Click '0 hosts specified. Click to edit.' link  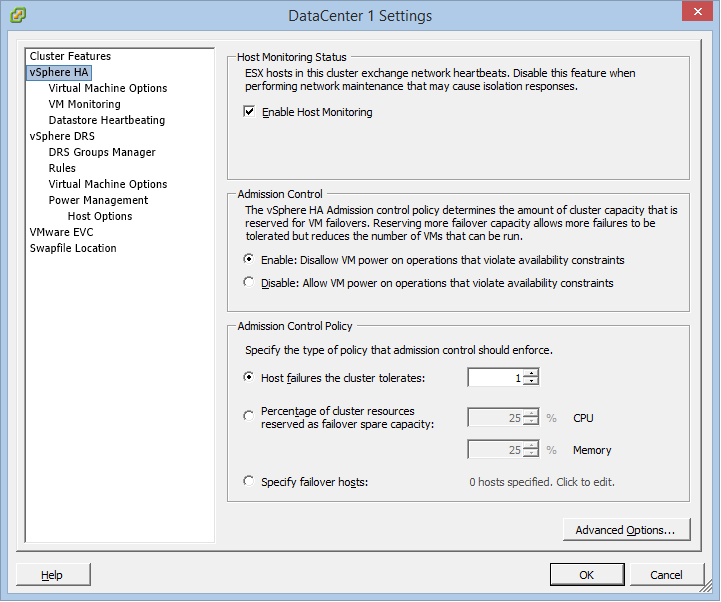pos(542,482)
